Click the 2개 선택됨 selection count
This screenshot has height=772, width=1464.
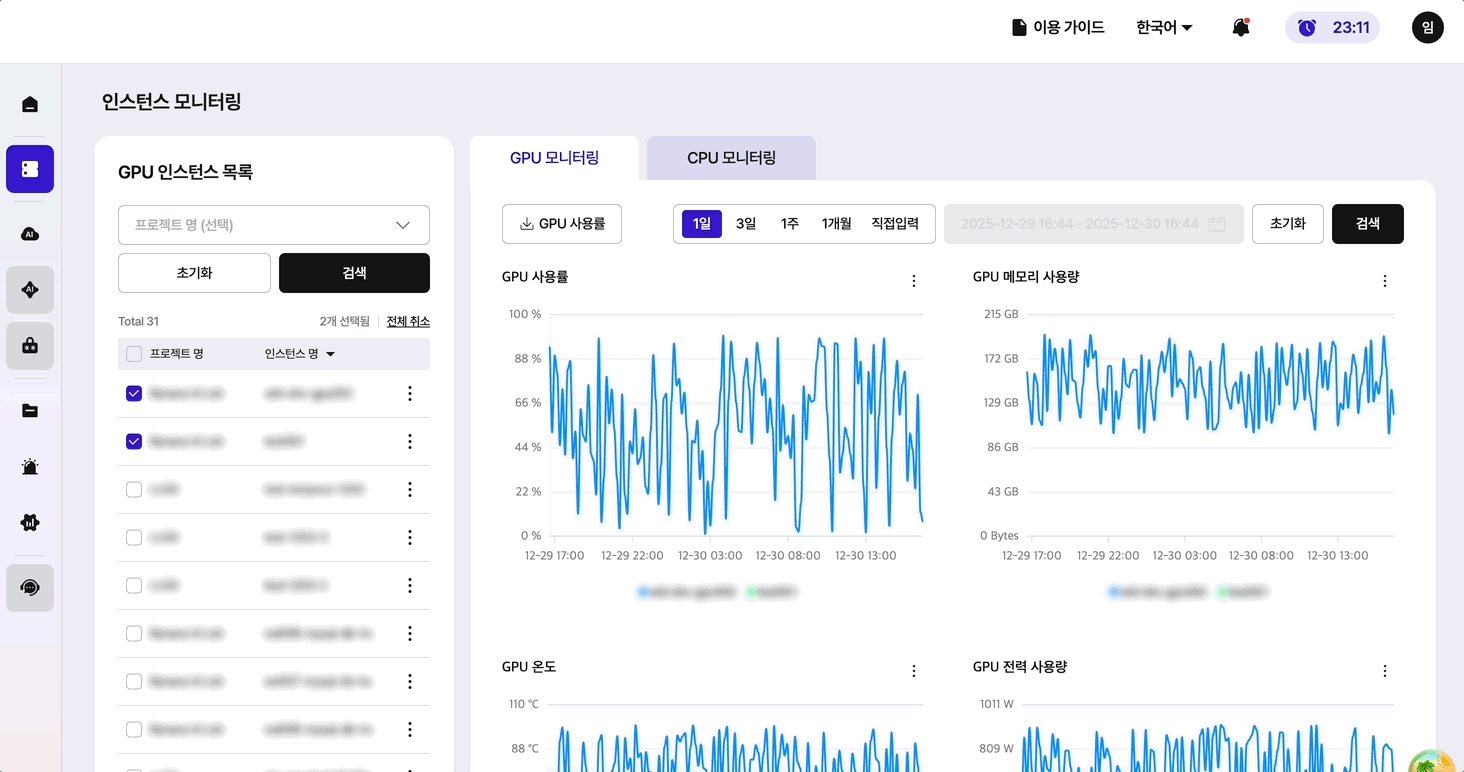344,321
